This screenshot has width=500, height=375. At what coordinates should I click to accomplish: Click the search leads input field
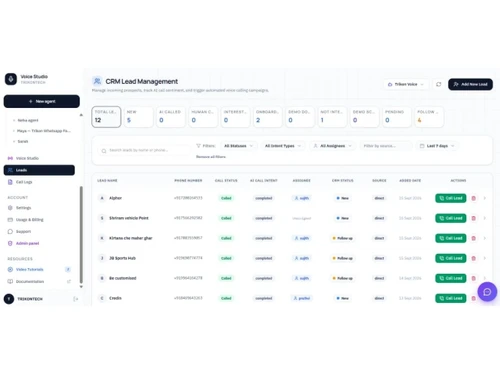143,150
